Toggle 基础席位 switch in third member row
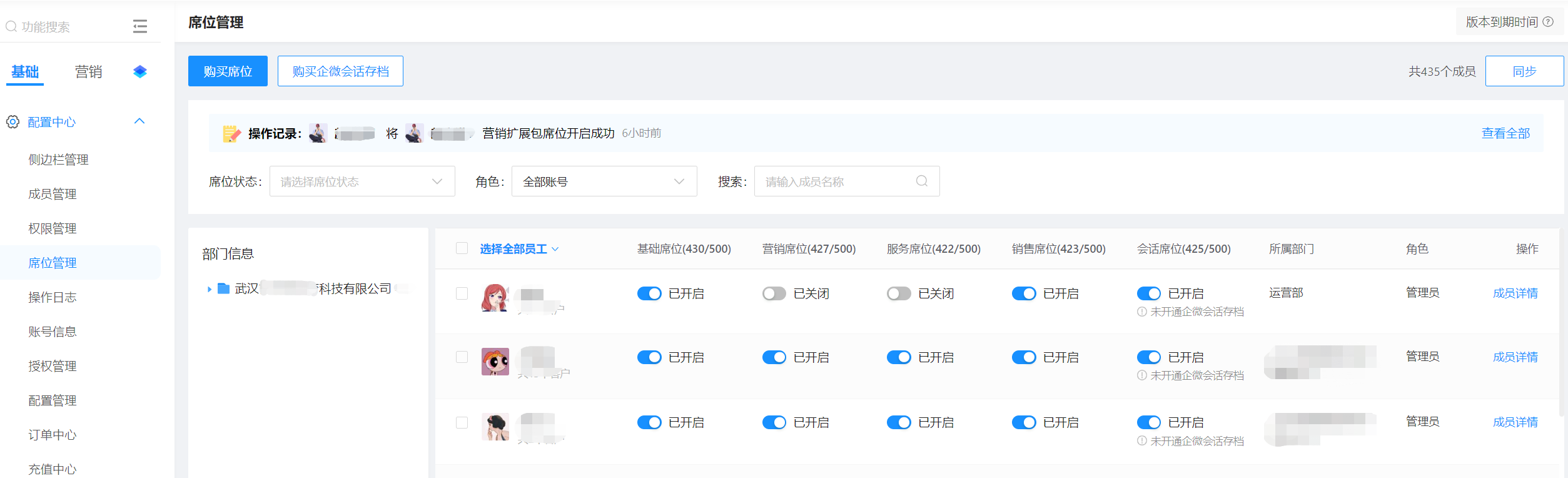This screenshot has height=478, width=1568. [x=649, y=422]
